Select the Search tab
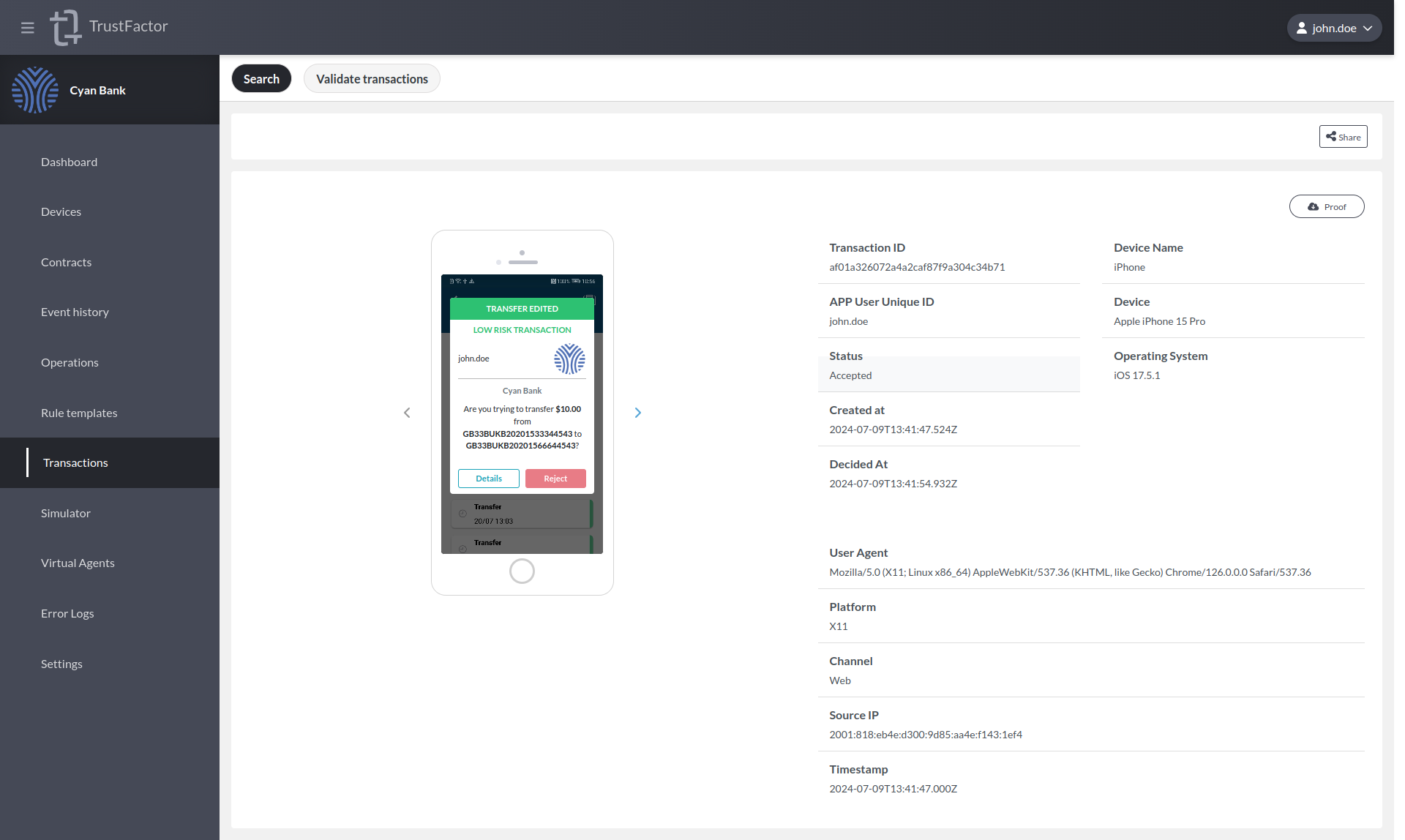Screen dimensions: 1405x840 (261, 78)
